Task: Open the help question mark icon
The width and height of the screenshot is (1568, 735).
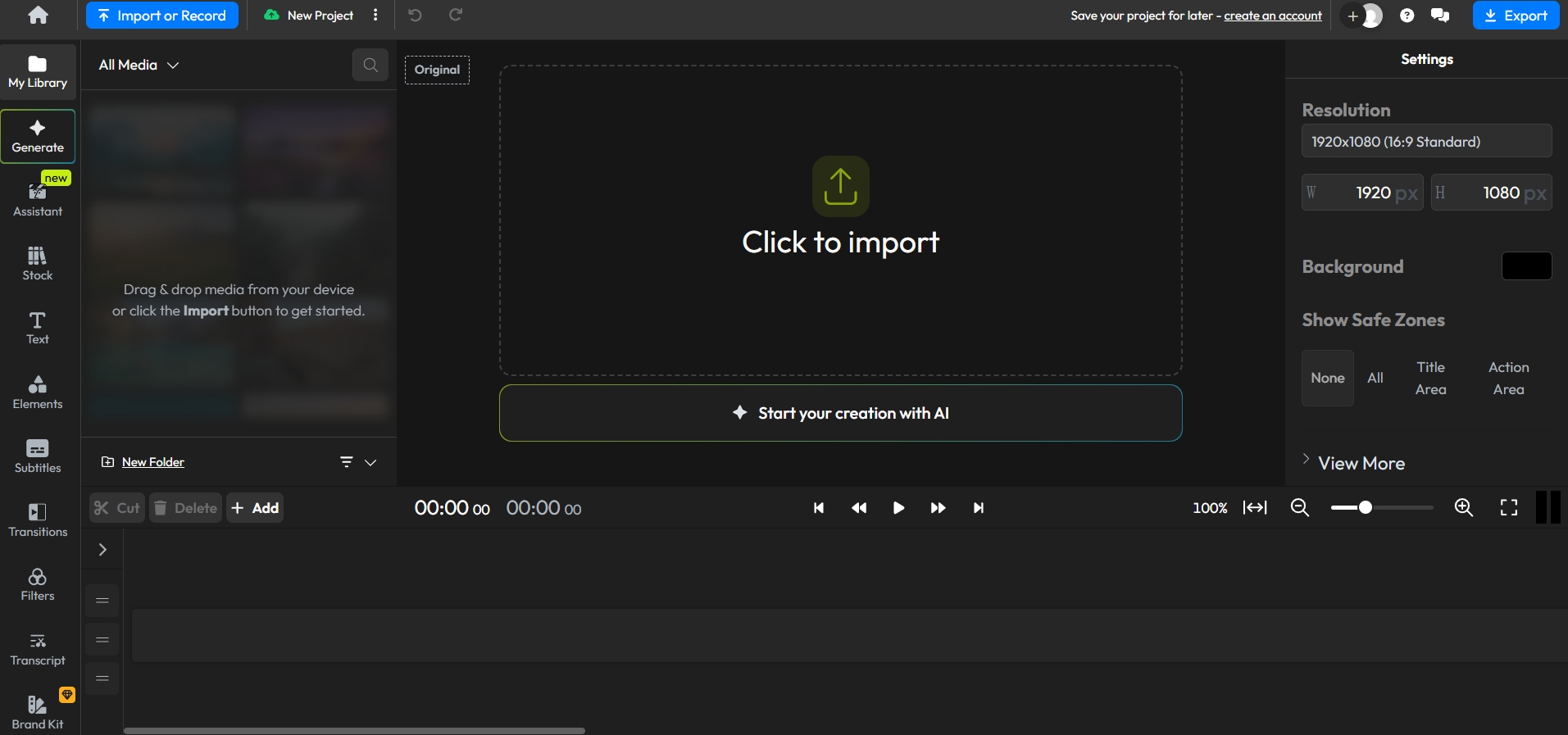Action: coord(1407,16)
